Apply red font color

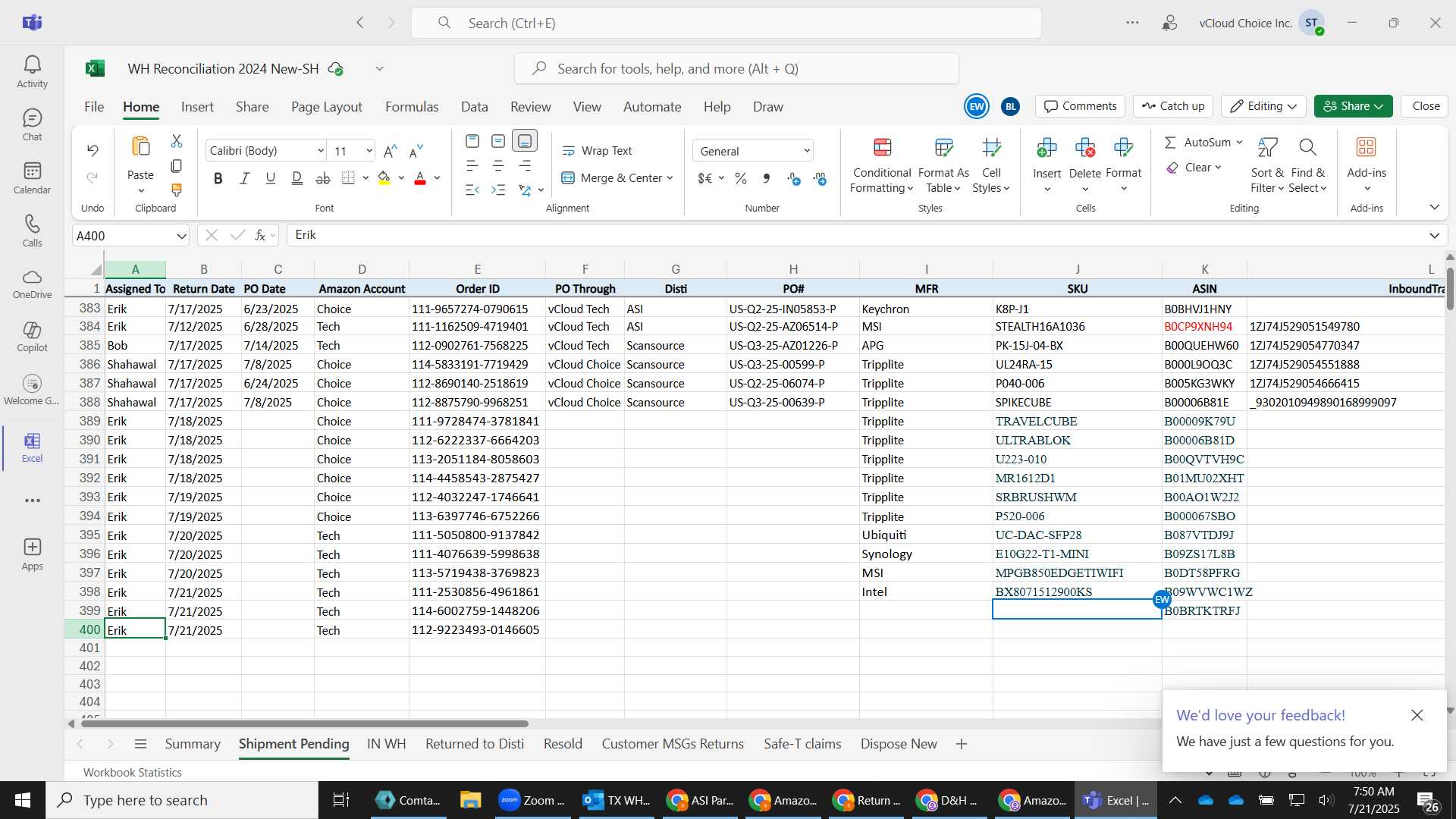(420, 178)
